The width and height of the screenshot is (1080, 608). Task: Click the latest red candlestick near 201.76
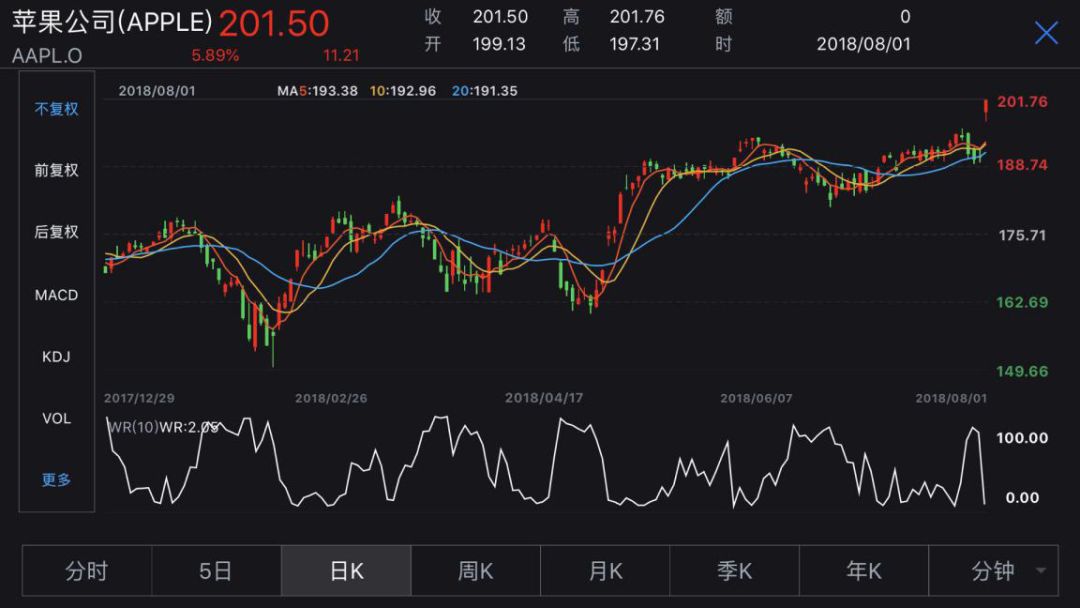point(986,108)
